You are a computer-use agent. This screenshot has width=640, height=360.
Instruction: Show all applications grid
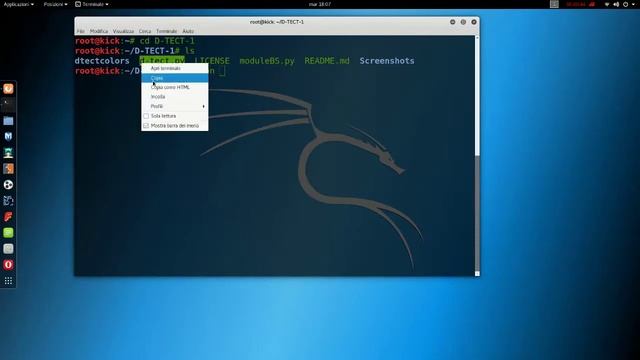pos(8,281)
